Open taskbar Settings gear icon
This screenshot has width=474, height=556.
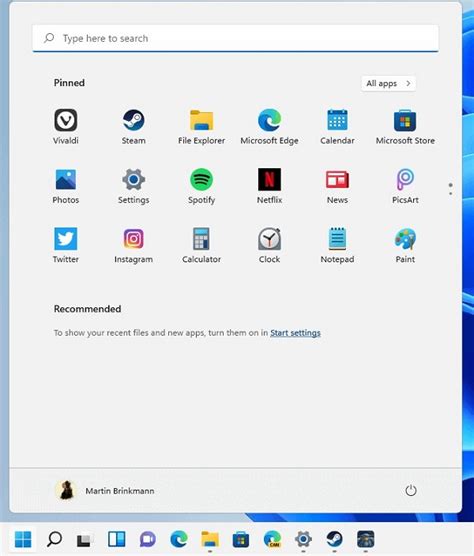[x=303, y=539]
